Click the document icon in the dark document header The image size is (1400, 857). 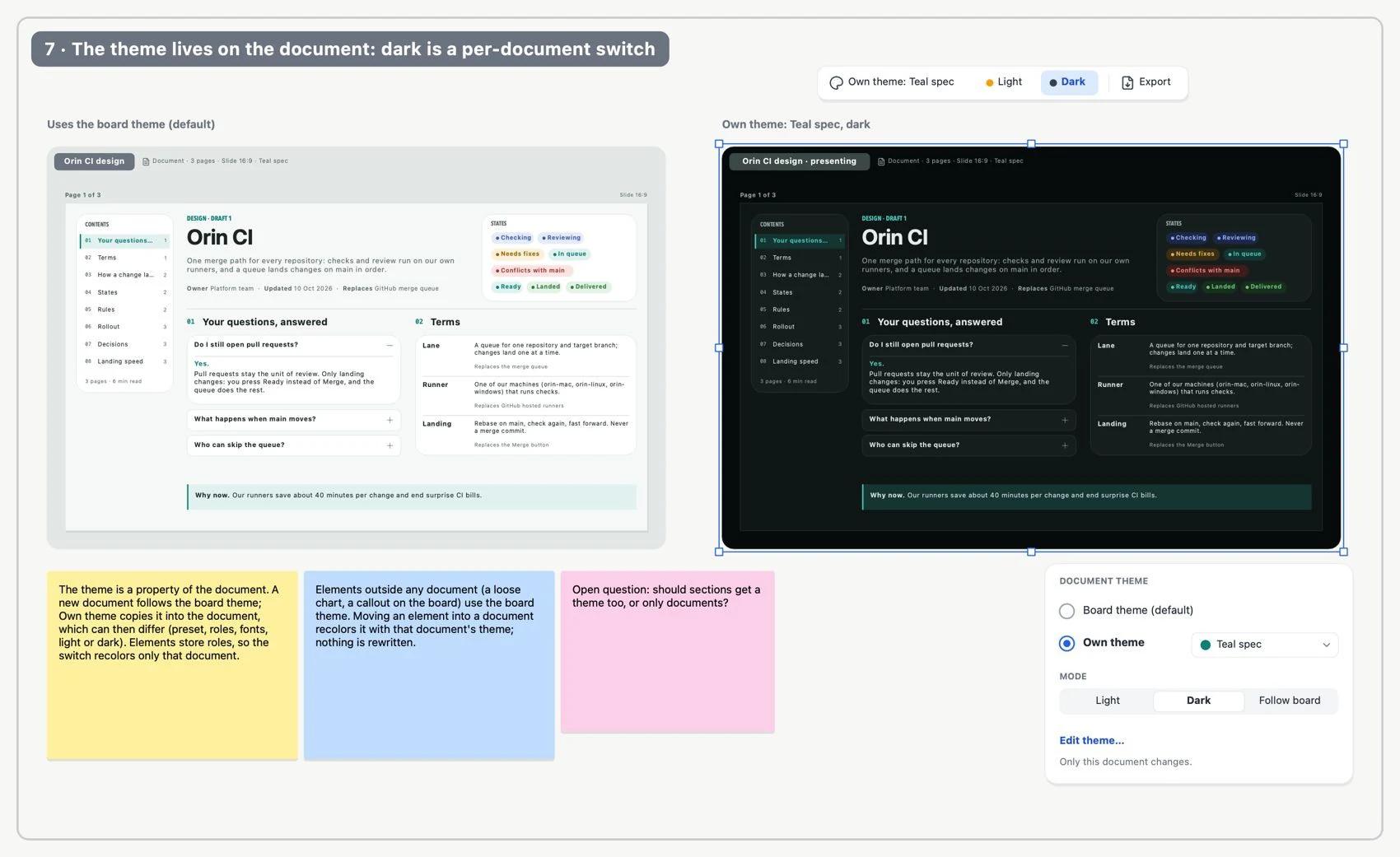tap(881, 161)
